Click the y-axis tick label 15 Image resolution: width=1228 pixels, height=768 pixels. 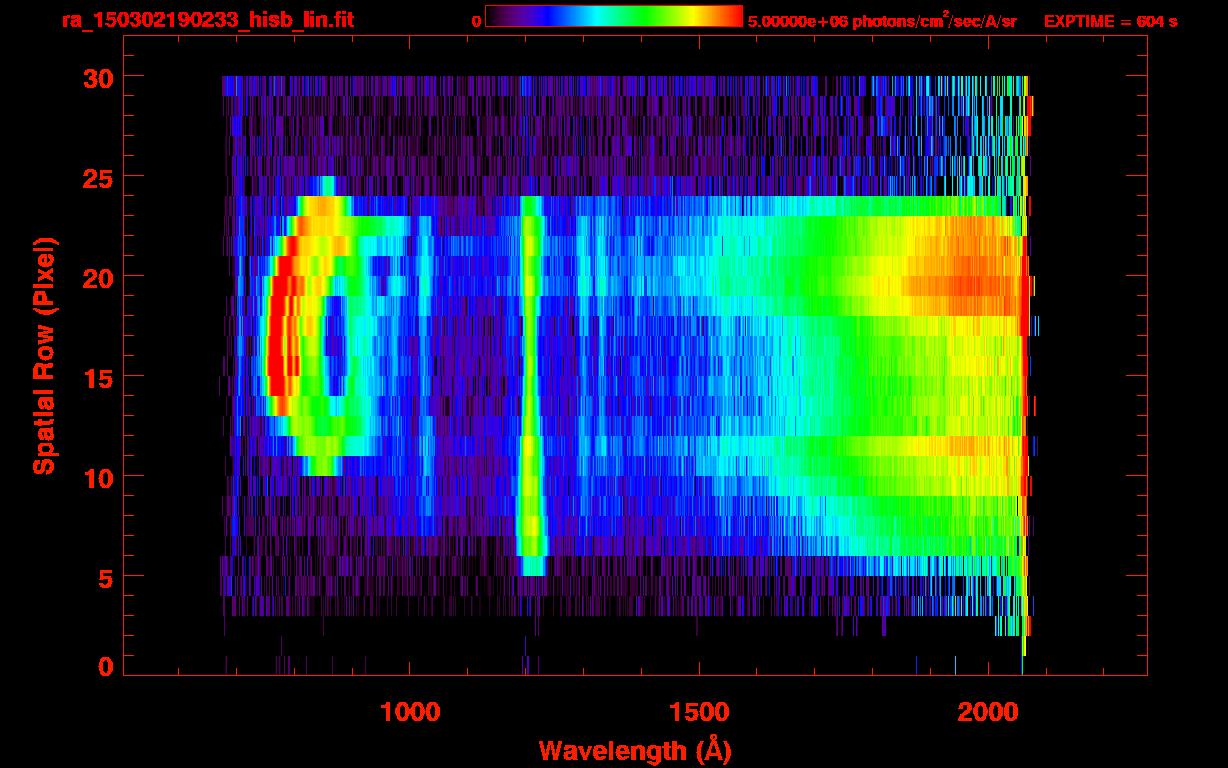tap(97, 377)
